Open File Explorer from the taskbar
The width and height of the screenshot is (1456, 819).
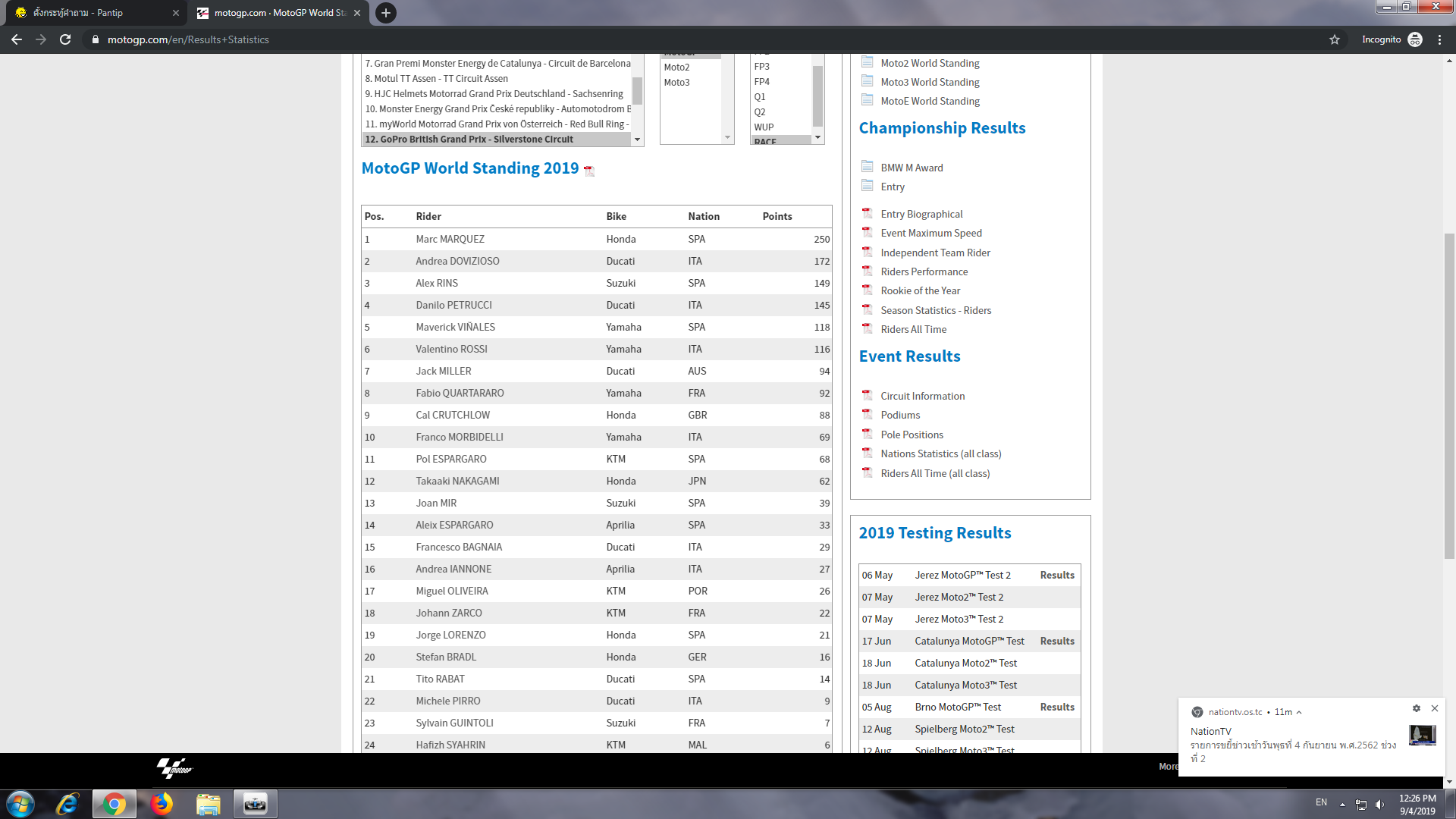tap(209, 804)
